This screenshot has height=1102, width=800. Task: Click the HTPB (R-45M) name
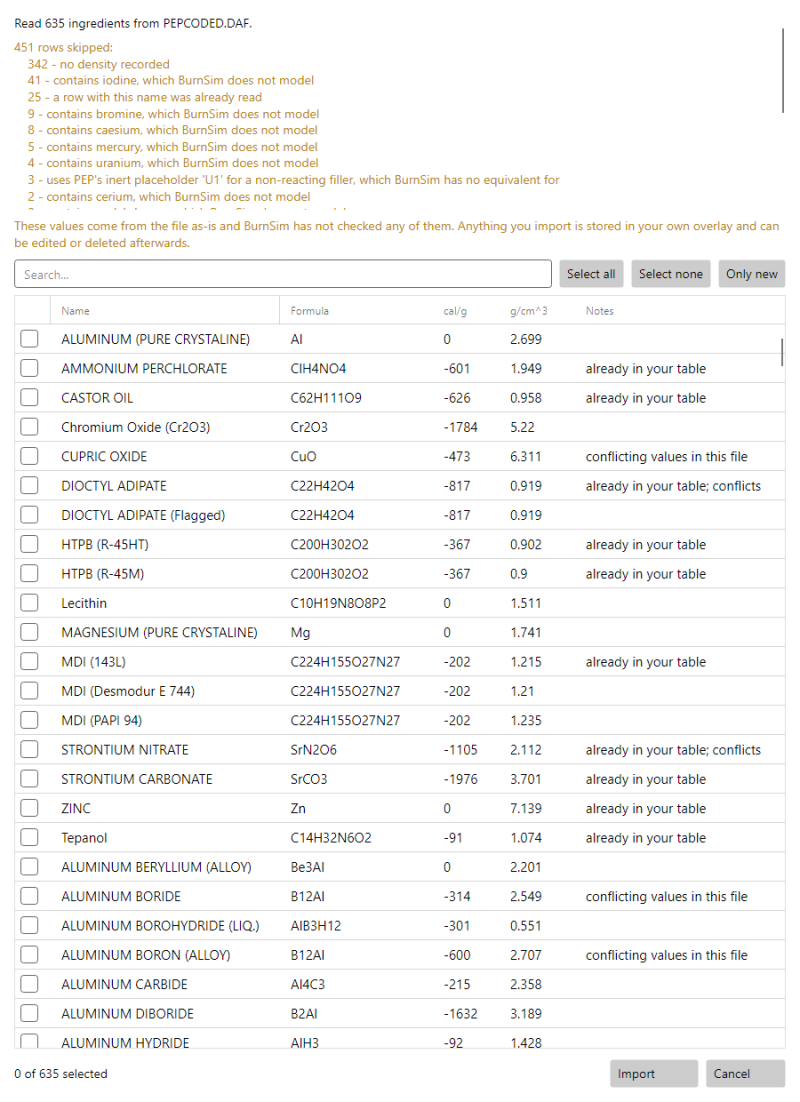click(103, 573)
